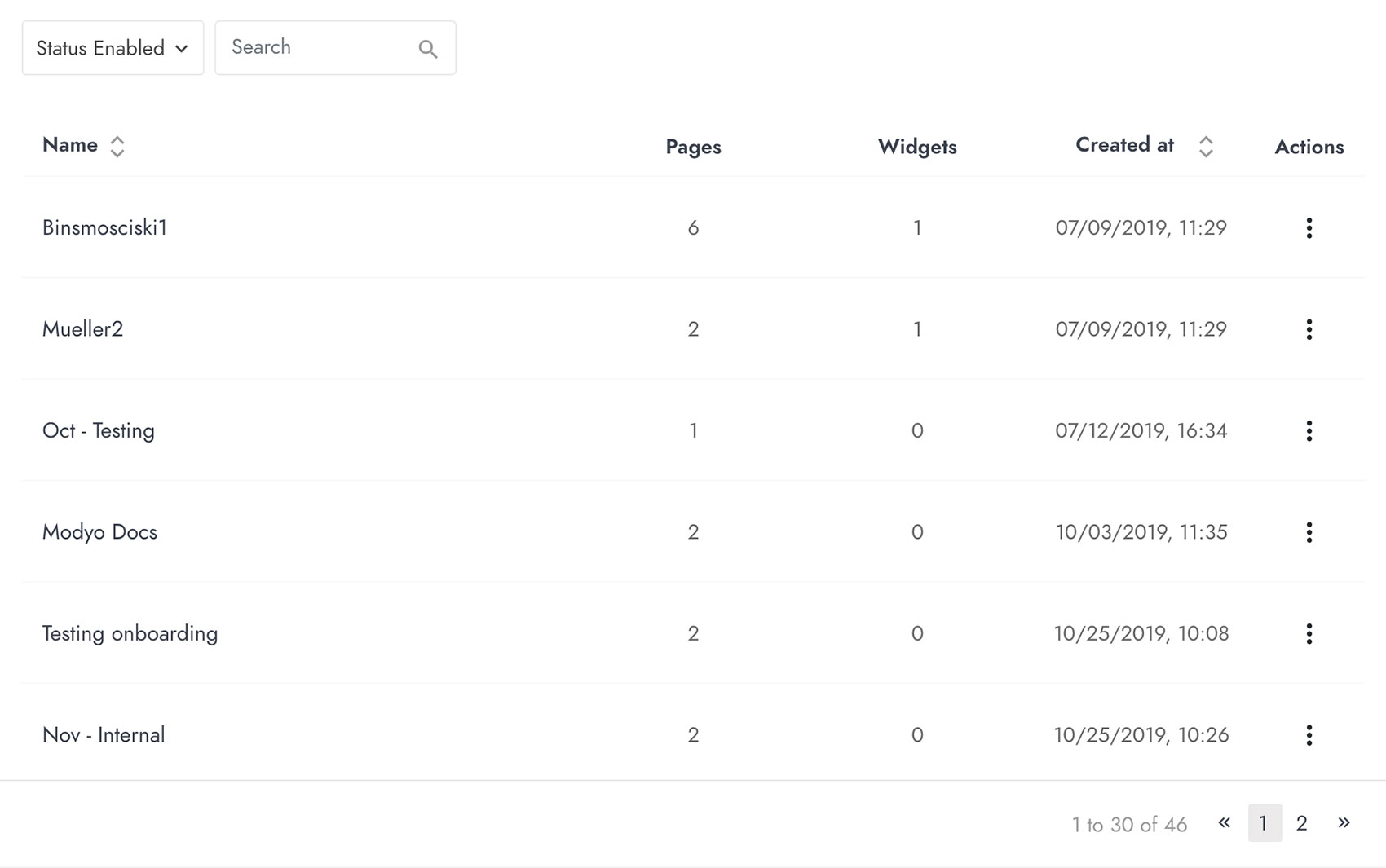
Task: Open the Modyo Docs entry
Action: [99, 532]
